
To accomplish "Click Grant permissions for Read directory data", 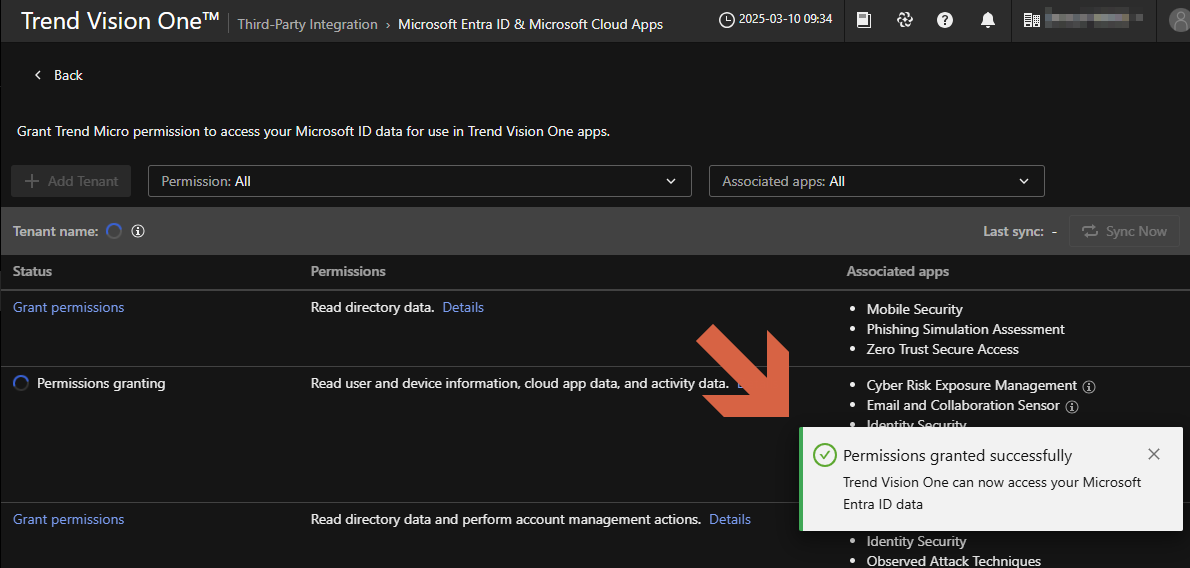I will tap(69, 307).
